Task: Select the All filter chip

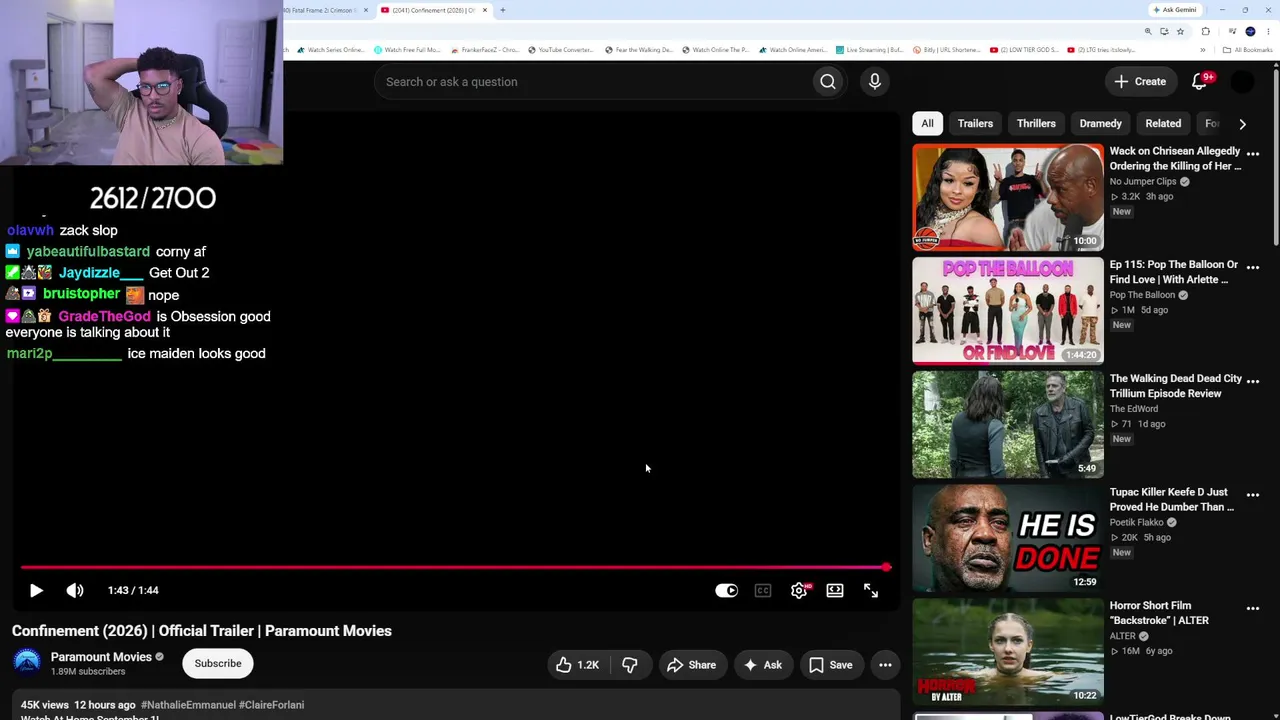Action: point(927,124)
